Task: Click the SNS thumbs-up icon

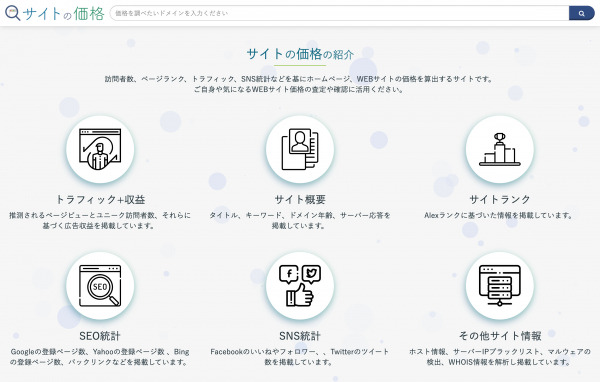Action: 300,286
